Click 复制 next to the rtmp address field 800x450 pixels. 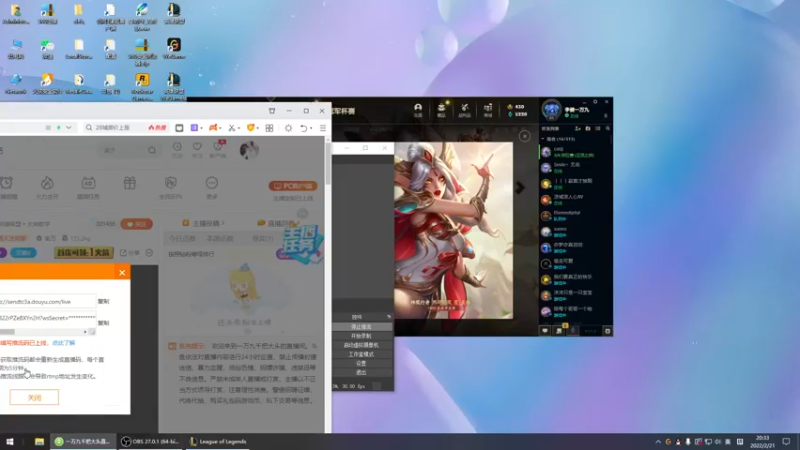[104, 302]
